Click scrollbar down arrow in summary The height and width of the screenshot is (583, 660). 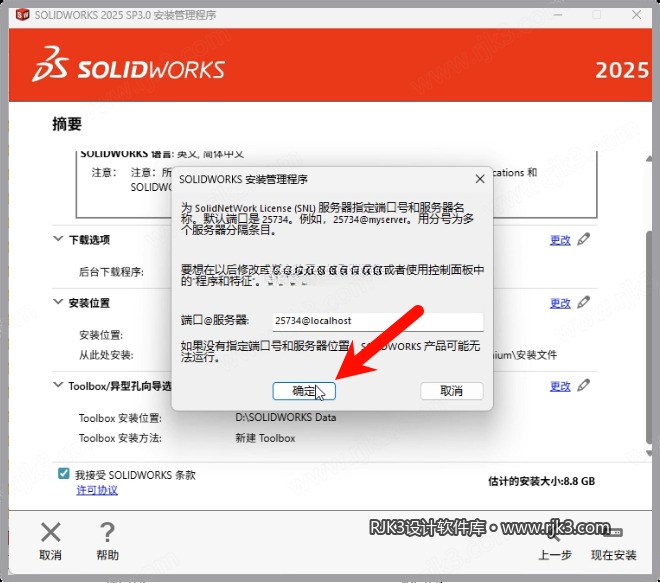click(x=649, y=453)
